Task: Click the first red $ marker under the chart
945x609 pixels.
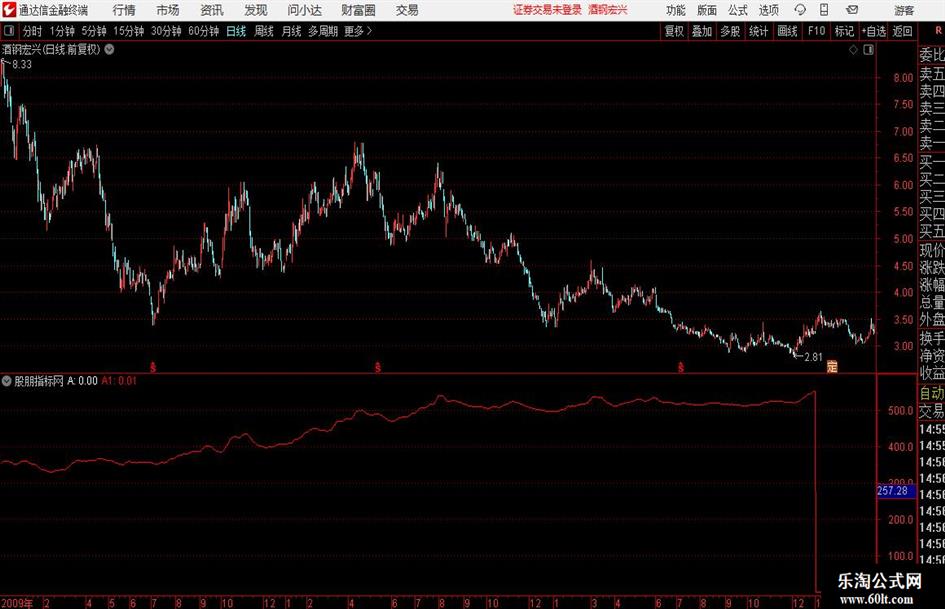Action: point(153,366)
